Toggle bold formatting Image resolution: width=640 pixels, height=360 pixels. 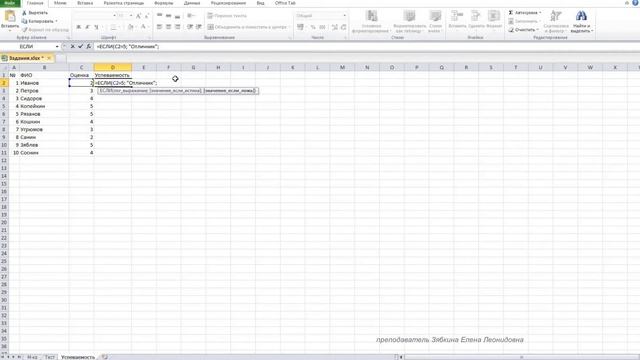(x=78, y=27)
